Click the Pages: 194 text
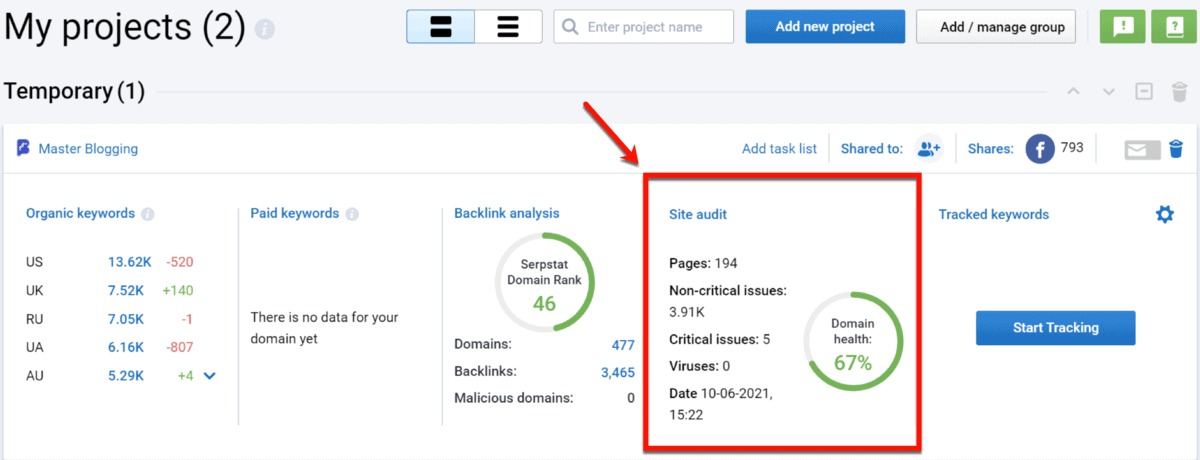1200x460 pixels. tap(703, 263)
